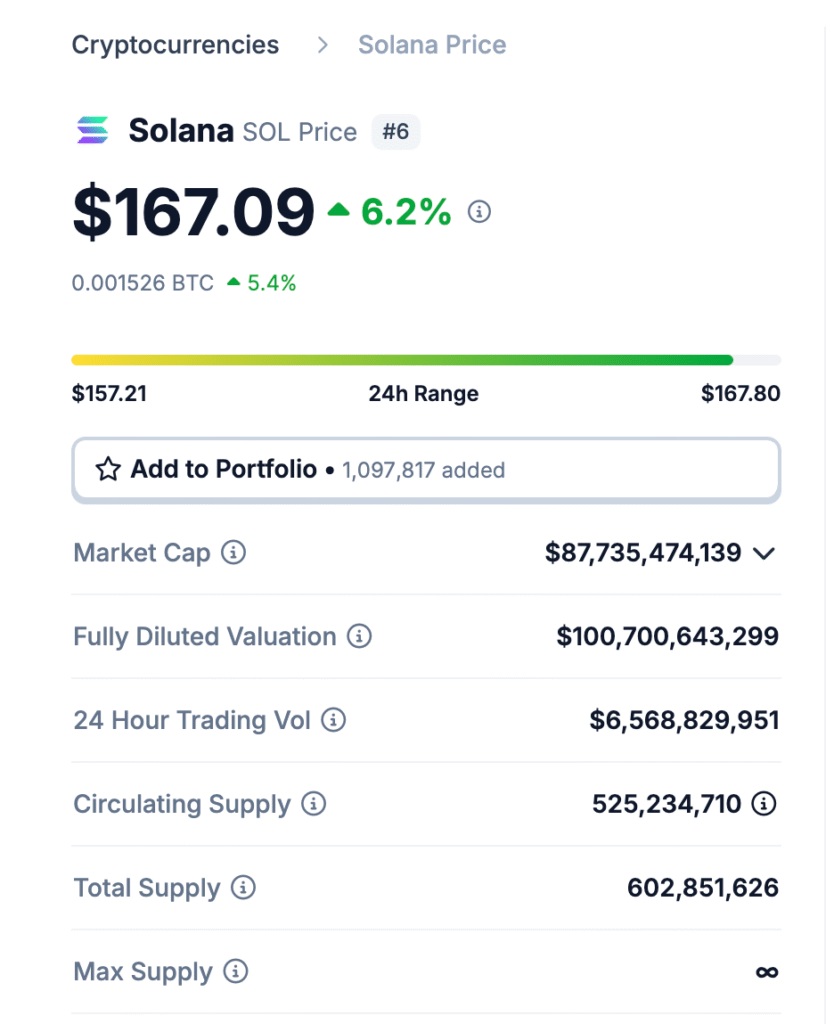Click the infinity max supply symbol

pyautogui.click(x=767, y=972)
